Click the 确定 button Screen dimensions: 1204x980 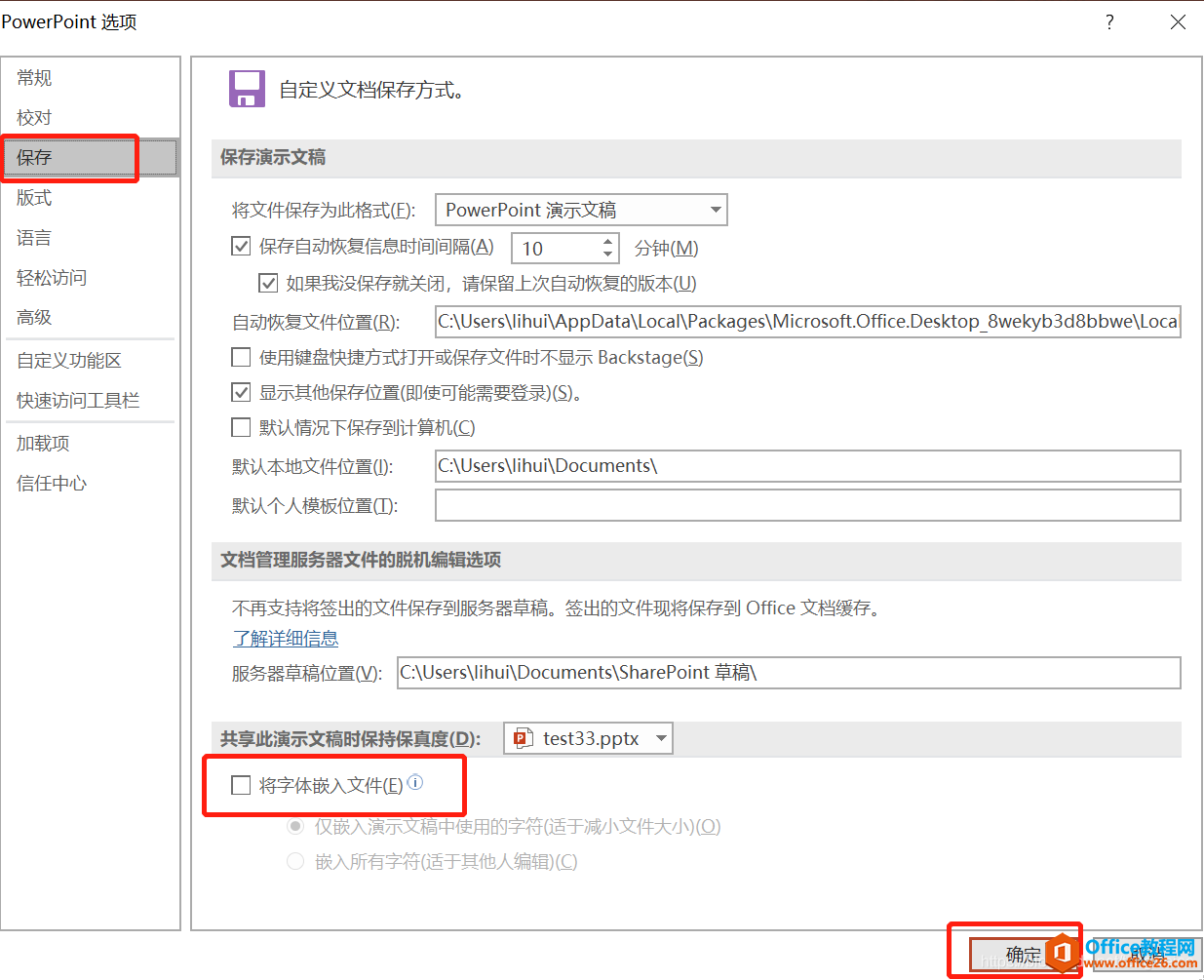pos(1024,954)
